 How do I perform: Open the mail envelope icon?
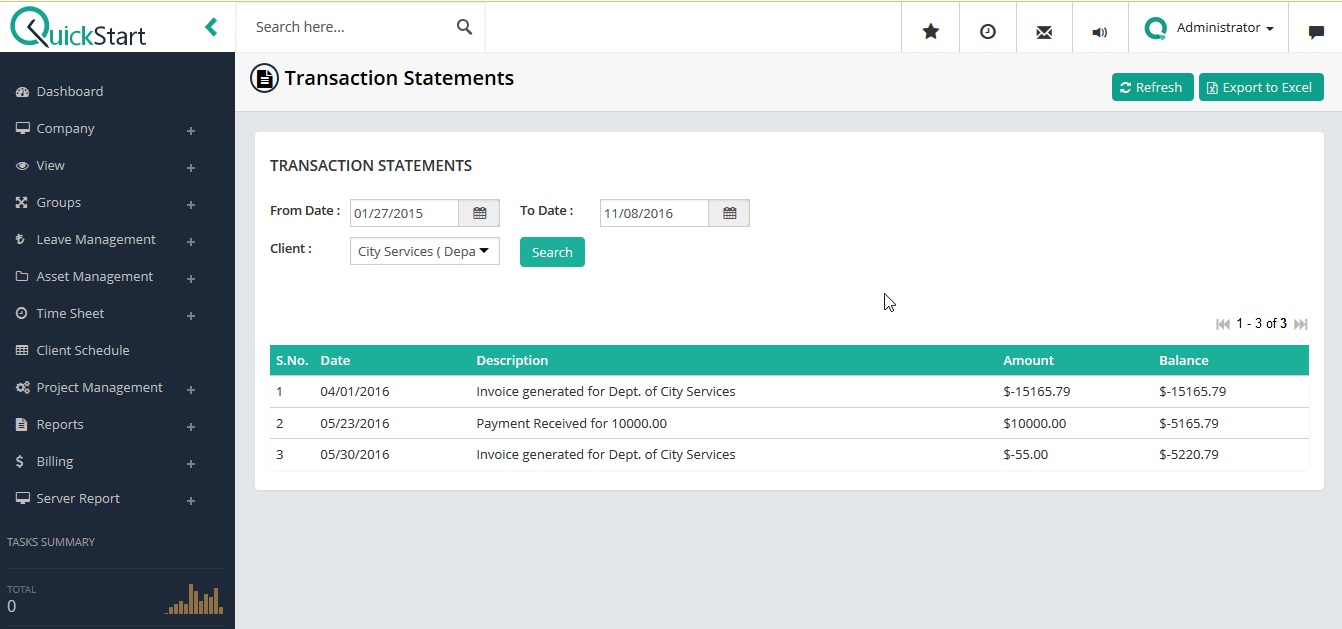pyautogui.click(x=1043, y=30)
